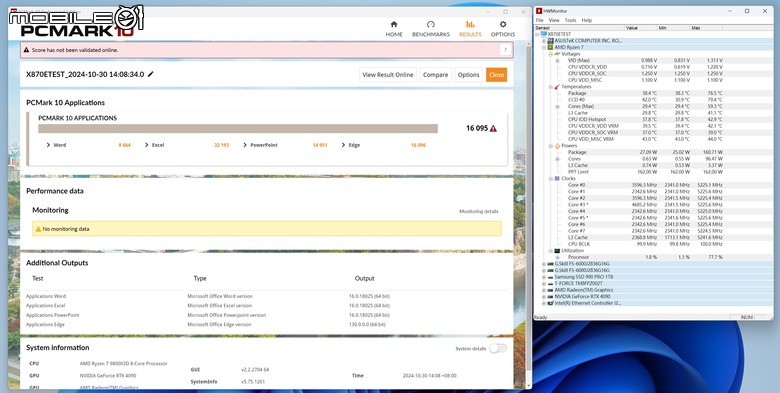Select the Package temperature row

pos(645,93)
